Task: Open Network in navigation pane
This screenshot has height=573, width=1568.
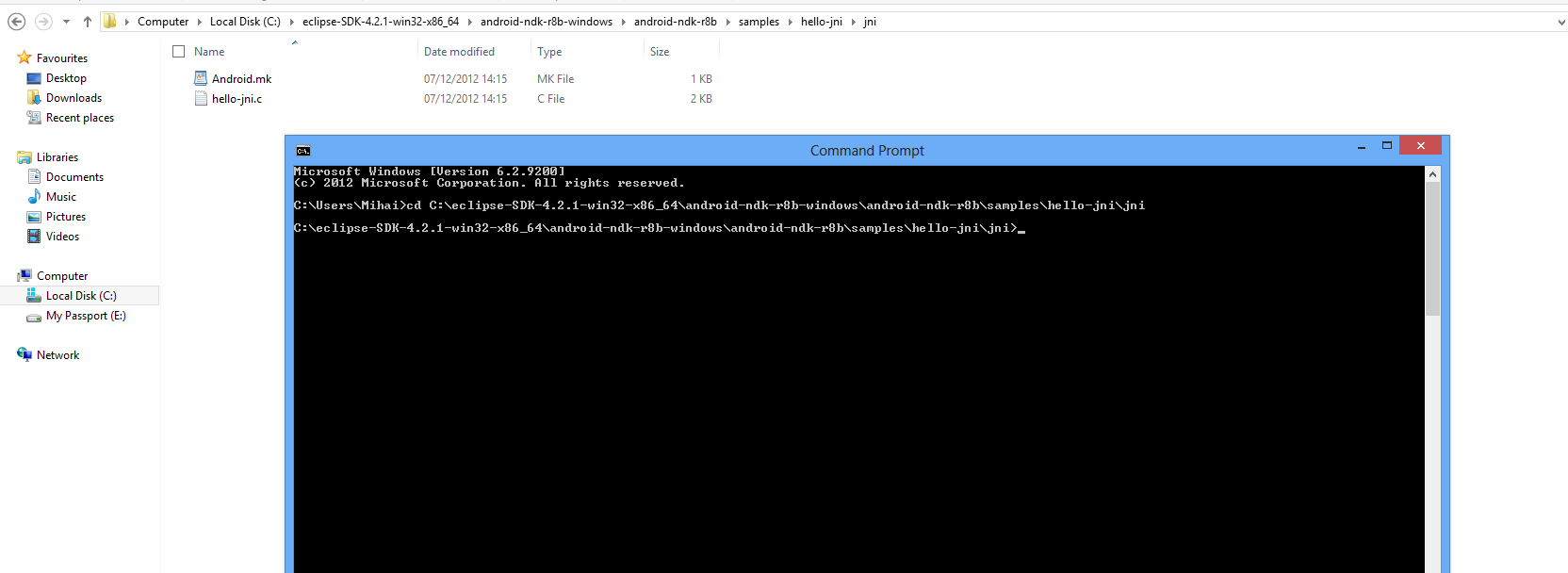Action: click(x=57, y=355)
